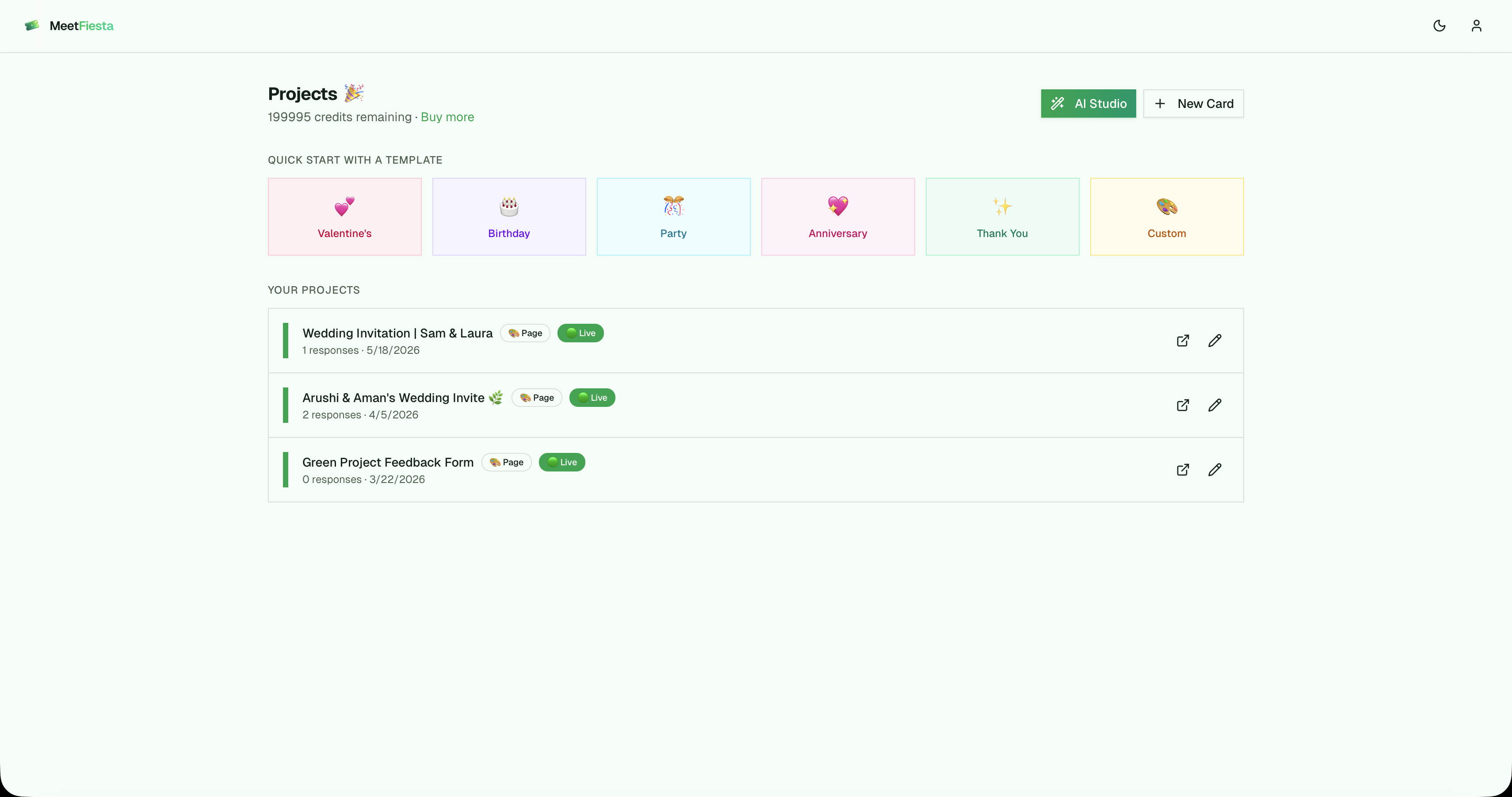Click the MeetFiesta logo
Screen dimensions: 1512x797
(x=69, y=26)
